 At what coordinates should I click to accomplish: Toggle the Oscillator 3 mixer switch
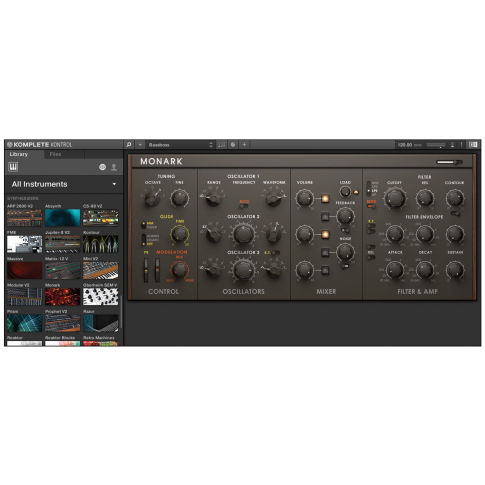[x=325, y=270]
